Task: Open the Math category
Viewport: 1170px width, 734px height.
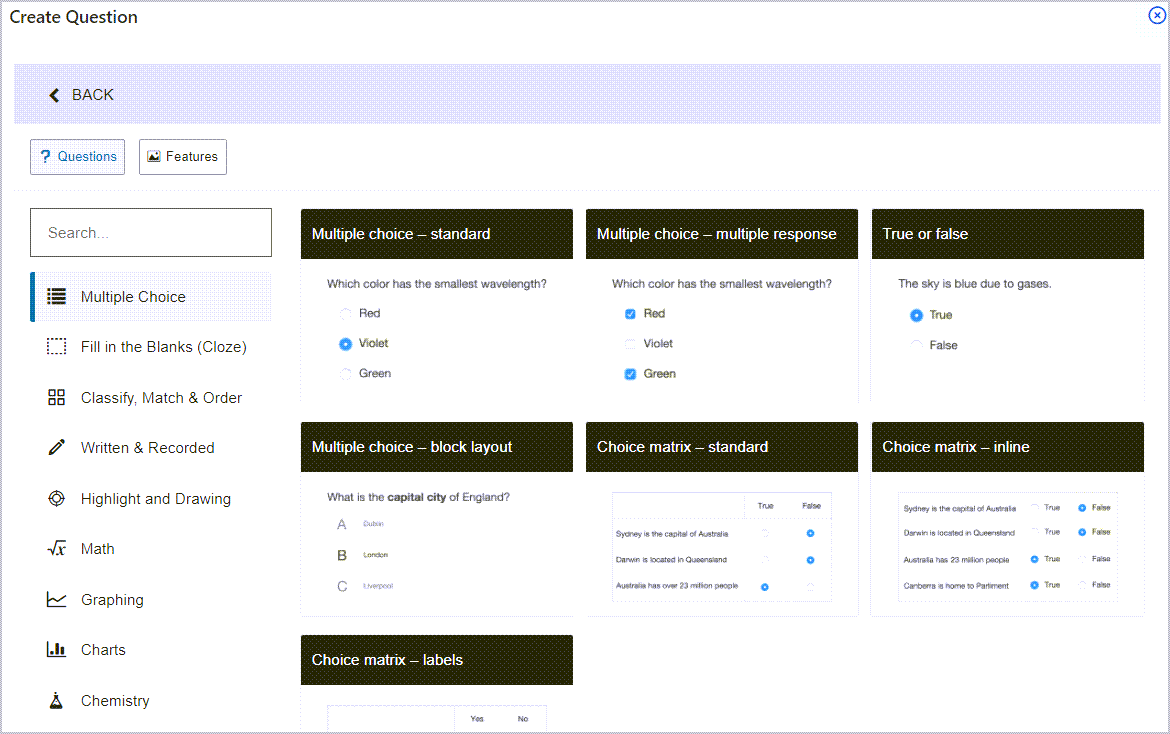Action: click(151, 549)
